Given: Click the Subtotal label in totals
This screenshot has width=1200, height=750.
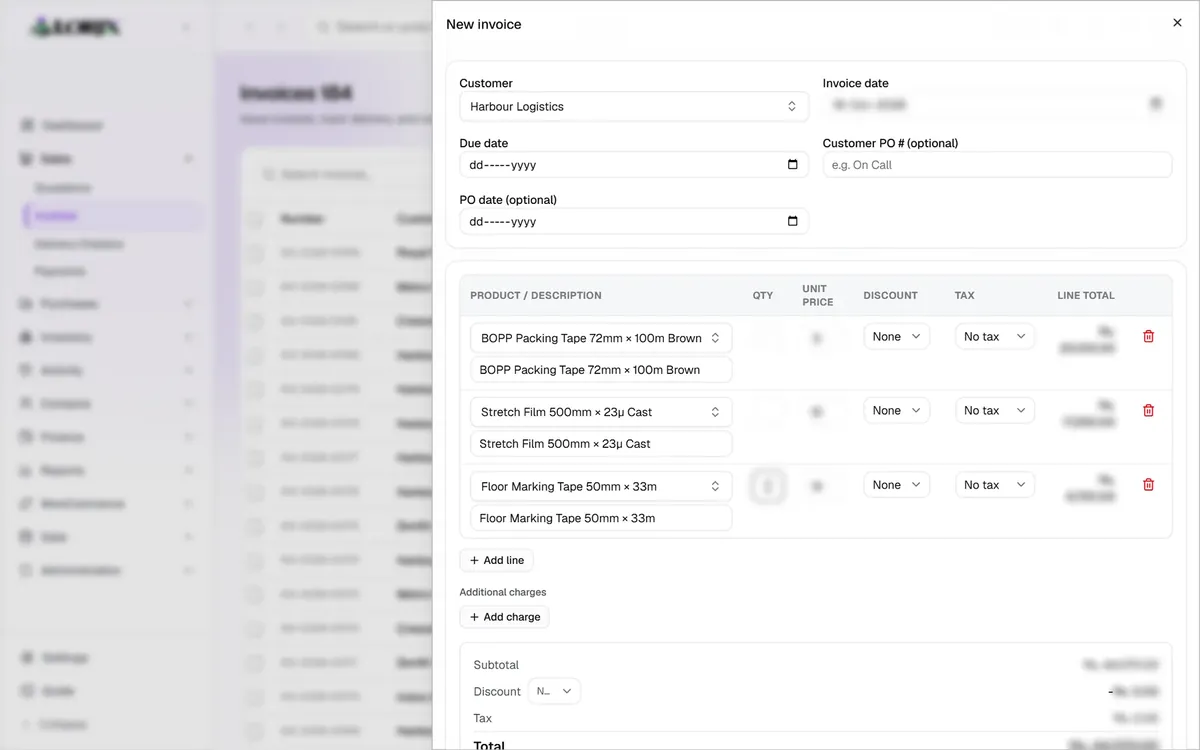Looking at the screenshot, I should tap(496, 665).
